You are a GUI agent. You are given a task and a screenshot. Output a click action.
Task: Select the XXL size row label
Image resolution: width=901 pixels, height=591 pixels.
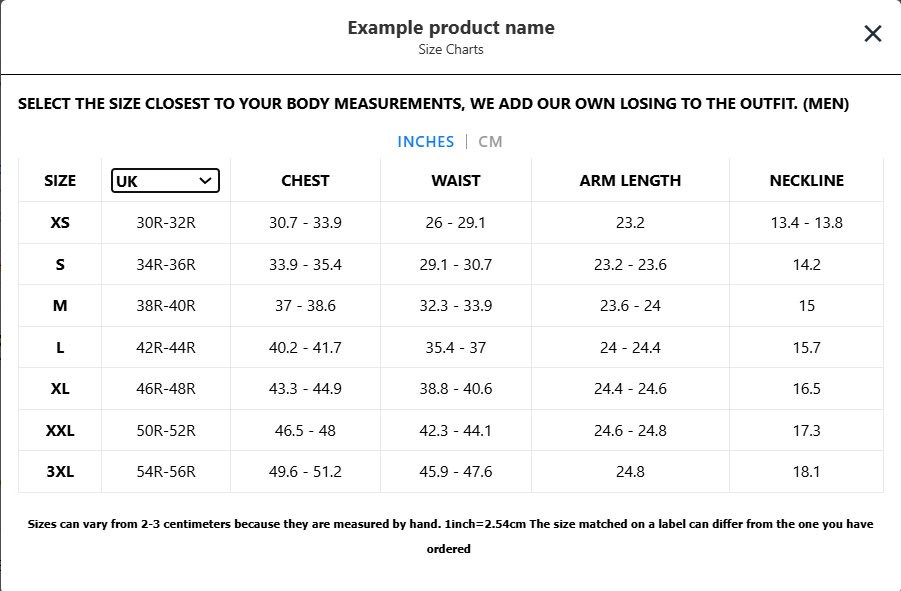pyautogui.click(x=60, y=431)
